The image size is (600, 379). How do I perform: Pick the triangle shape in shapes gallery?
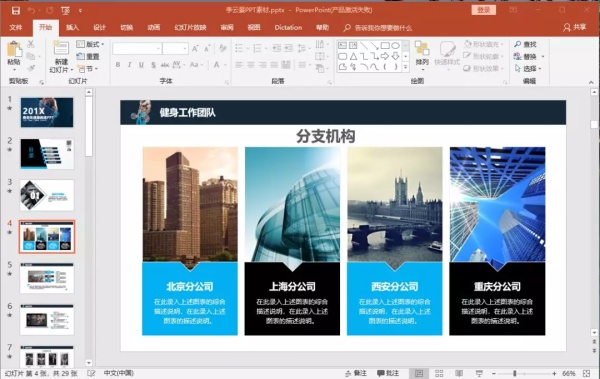[x=353, y=56]
